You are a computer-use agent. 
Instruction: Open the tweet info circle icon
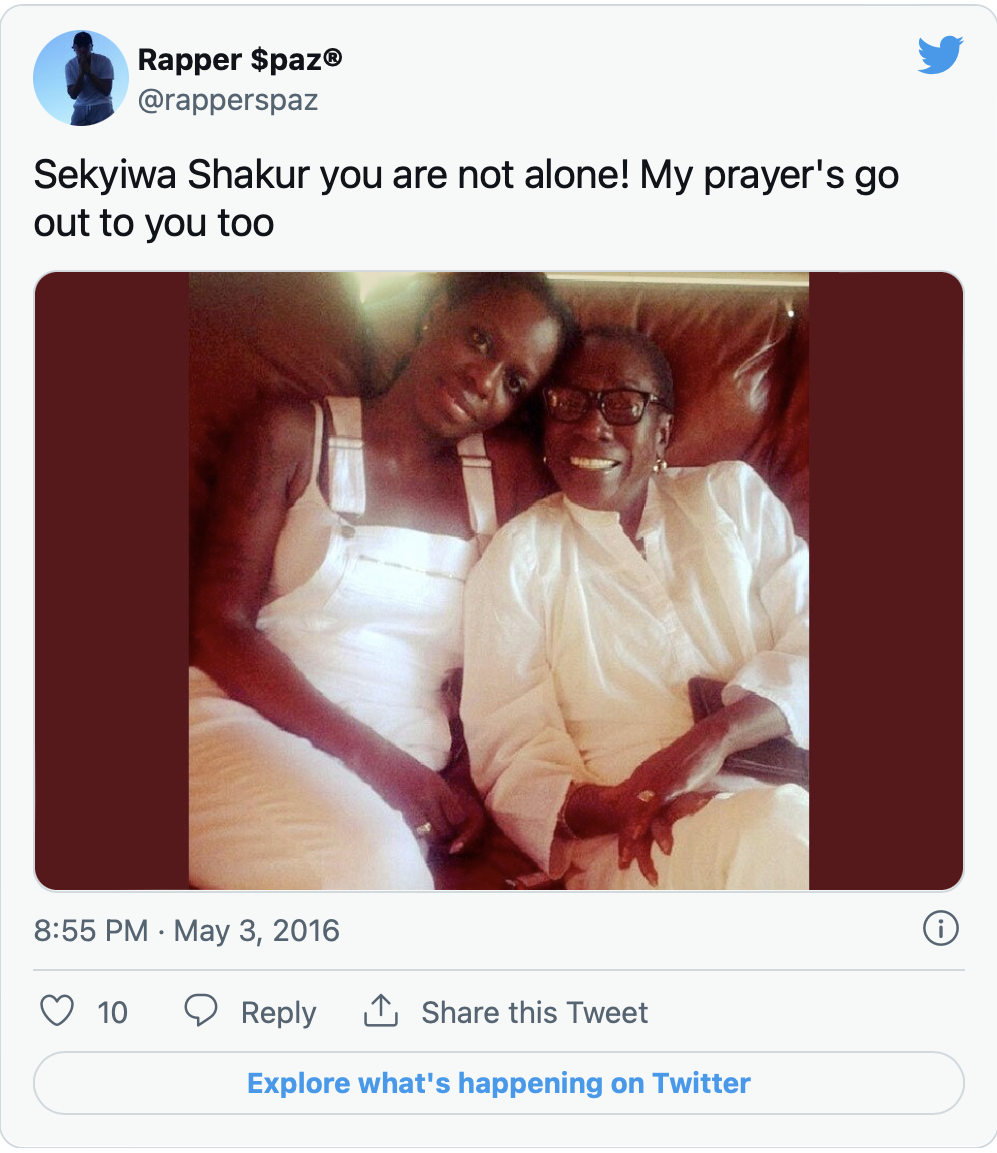point(940,929)
